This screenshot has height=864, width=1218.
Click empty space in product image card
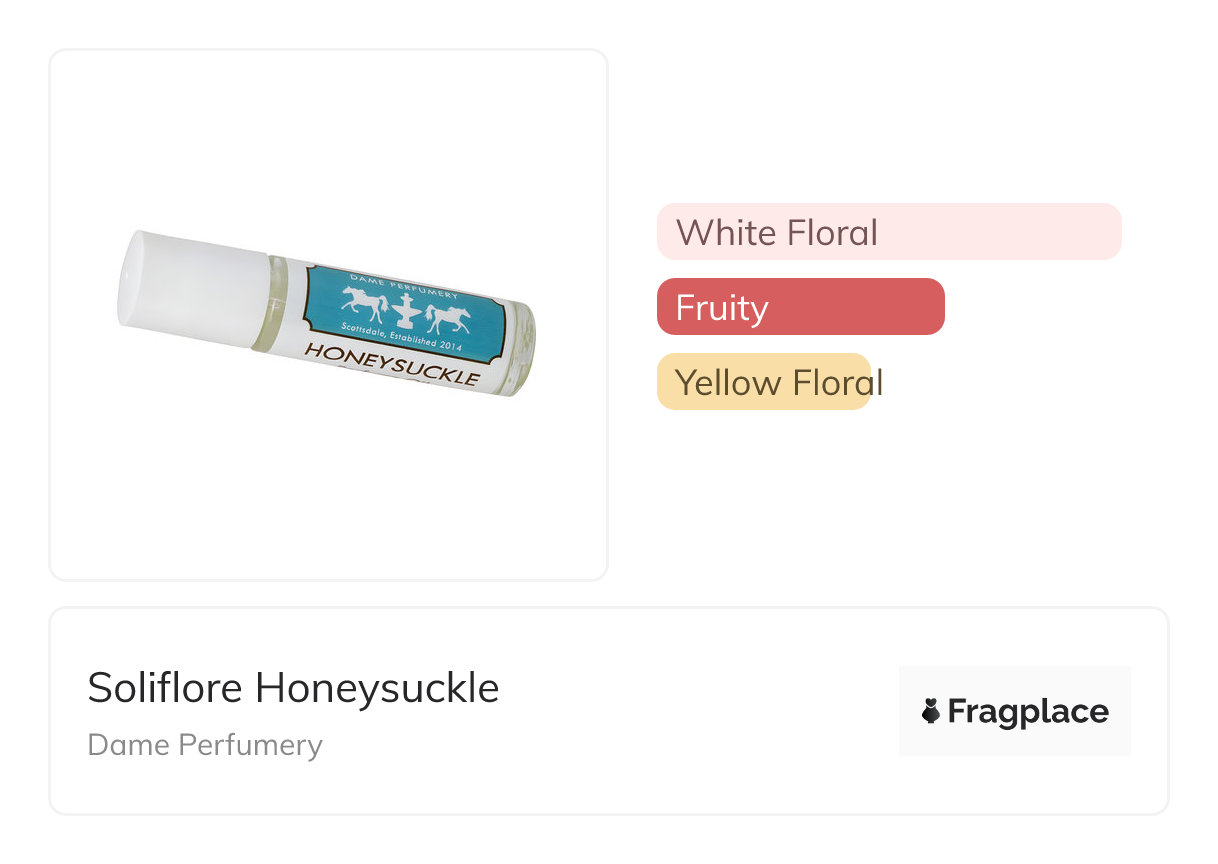pyautogui.click(x=328, y=490)
